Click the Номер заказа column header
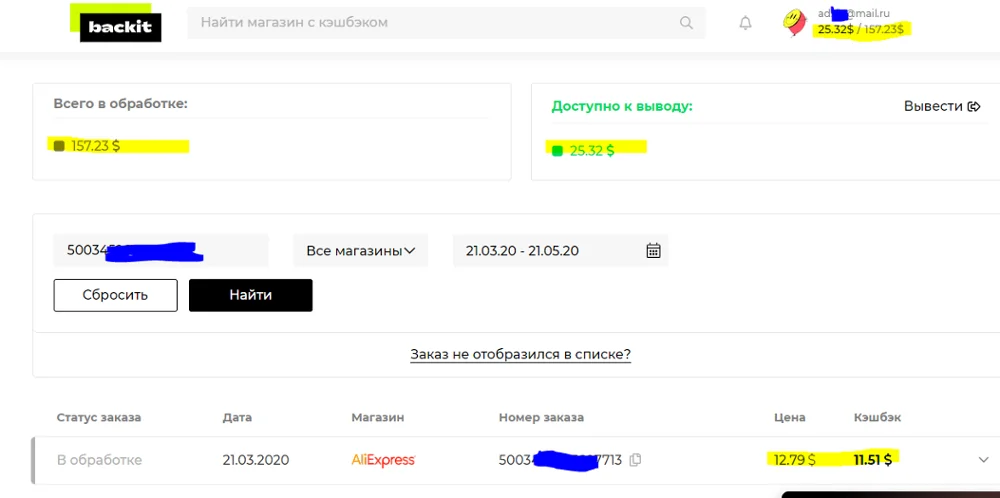The width and height of the screenshot is (1000, 498). pos(541,418)
